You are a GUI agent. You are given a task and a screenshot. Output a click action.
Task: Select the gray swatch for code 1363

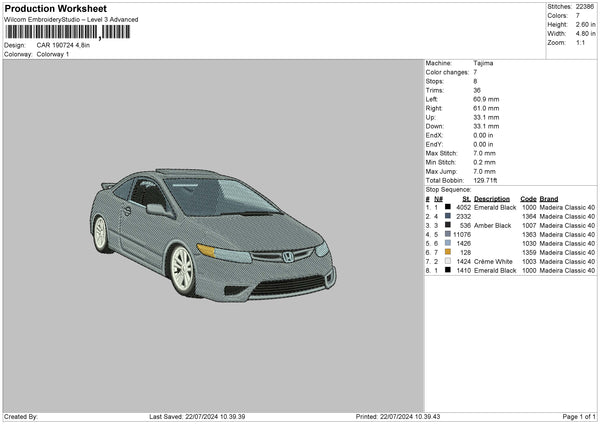[x=448, y=234]
